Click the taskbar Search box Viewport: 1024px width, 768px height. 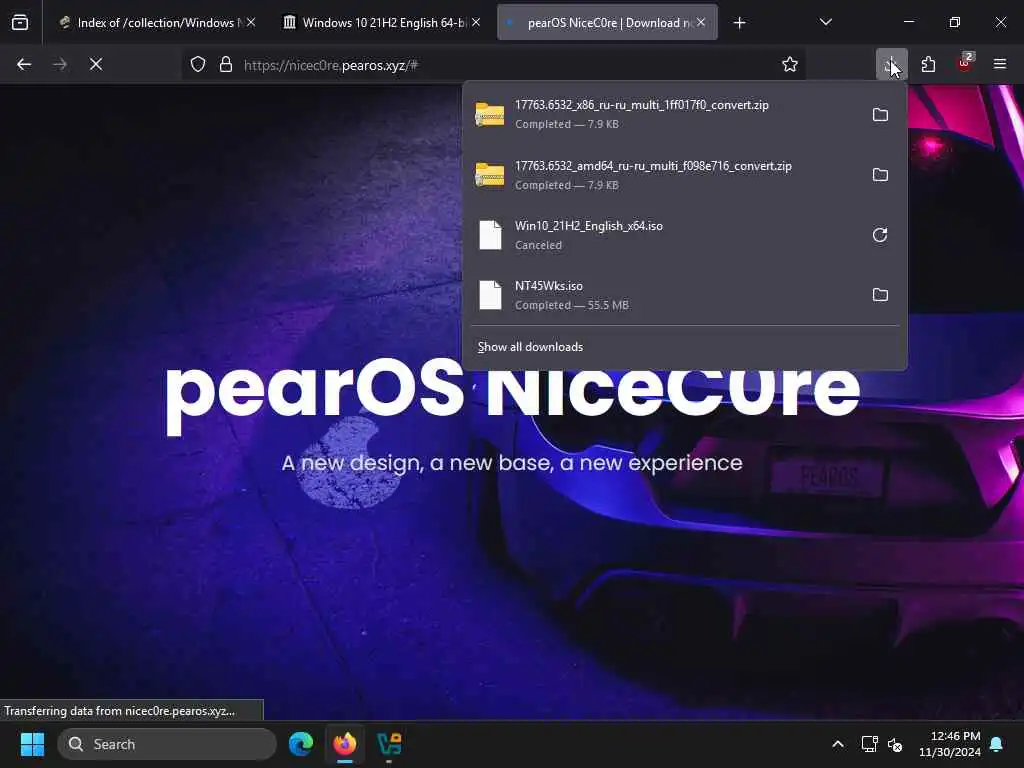[167, 744]
